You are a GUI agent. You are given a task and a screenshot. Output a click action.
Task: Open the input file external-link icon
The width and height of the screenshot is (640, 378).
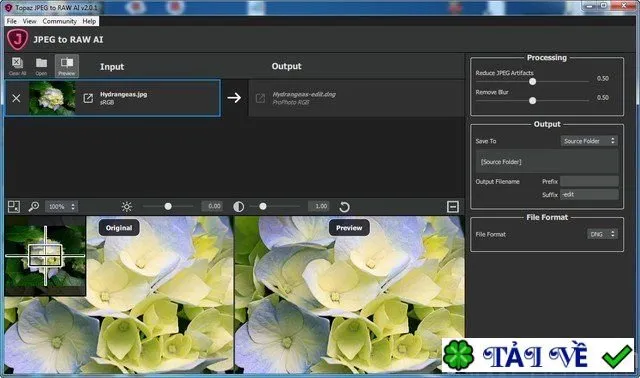[88, 98]
